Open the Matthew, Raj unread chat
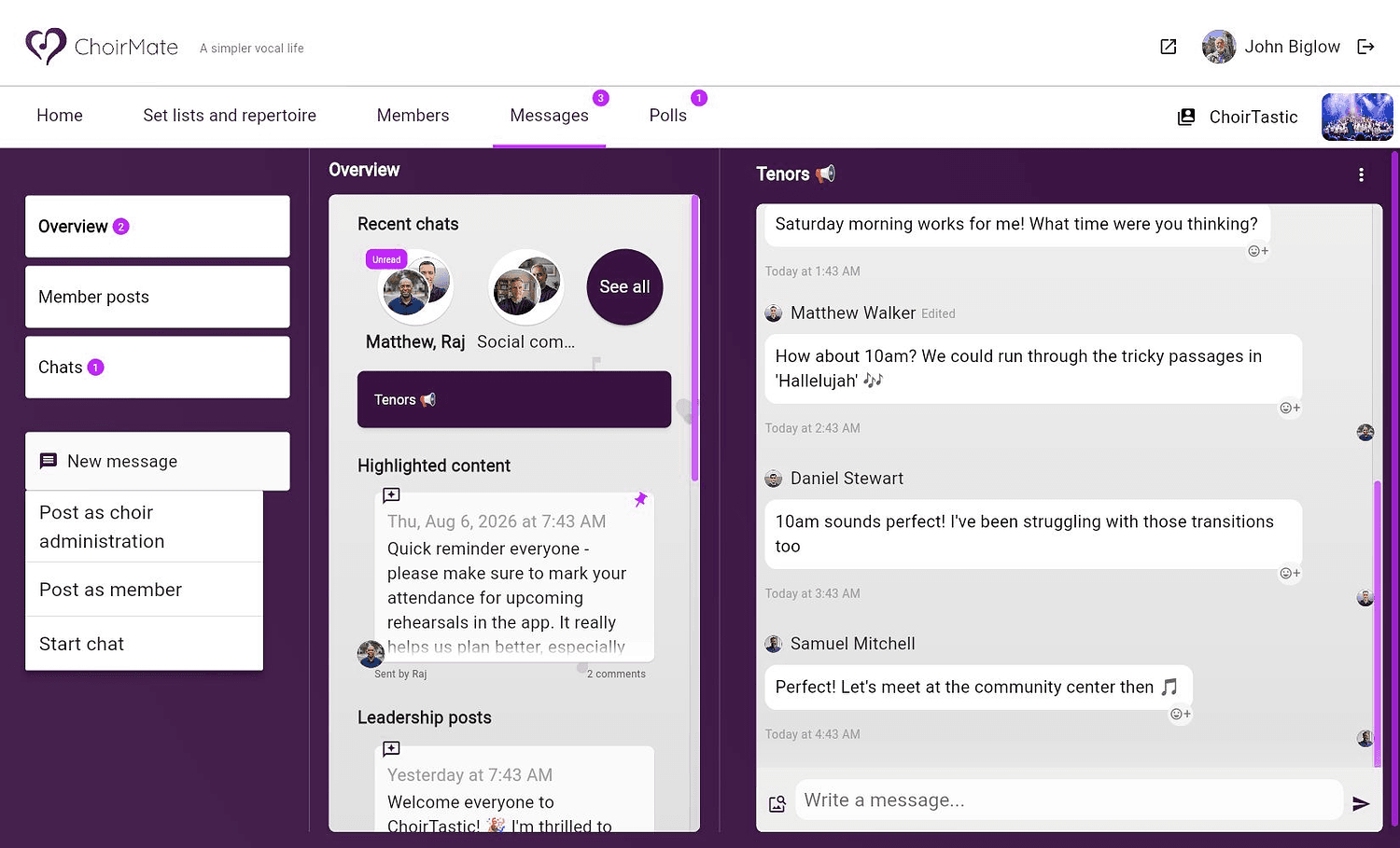The width and height of the screenshot is (1400, 848). (415, 287)
